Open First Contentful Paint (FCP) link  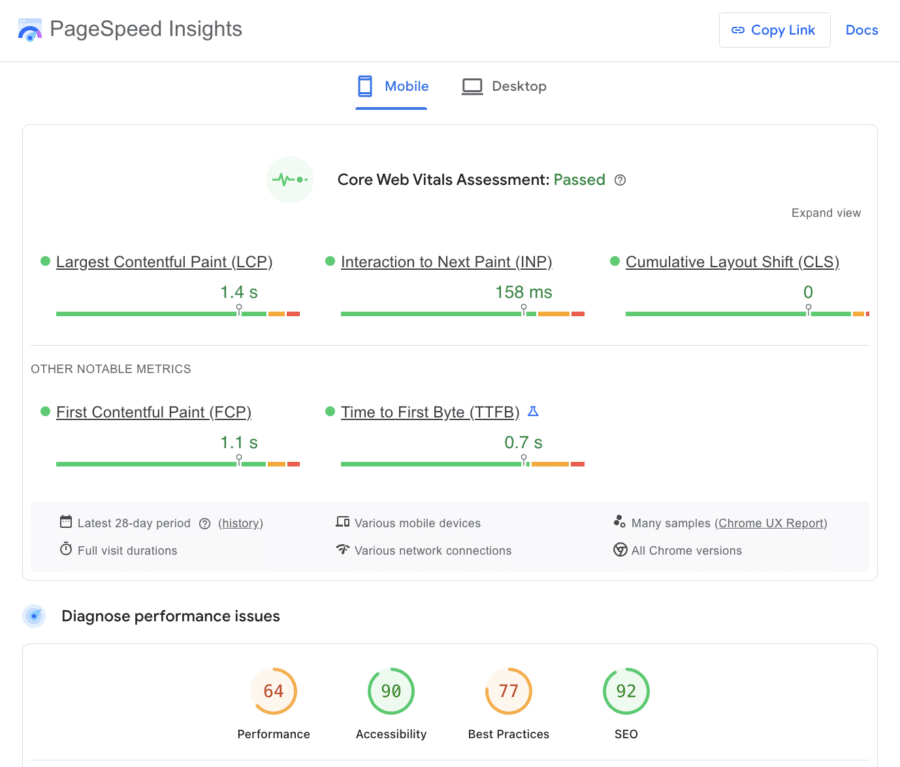pos(154,412)
